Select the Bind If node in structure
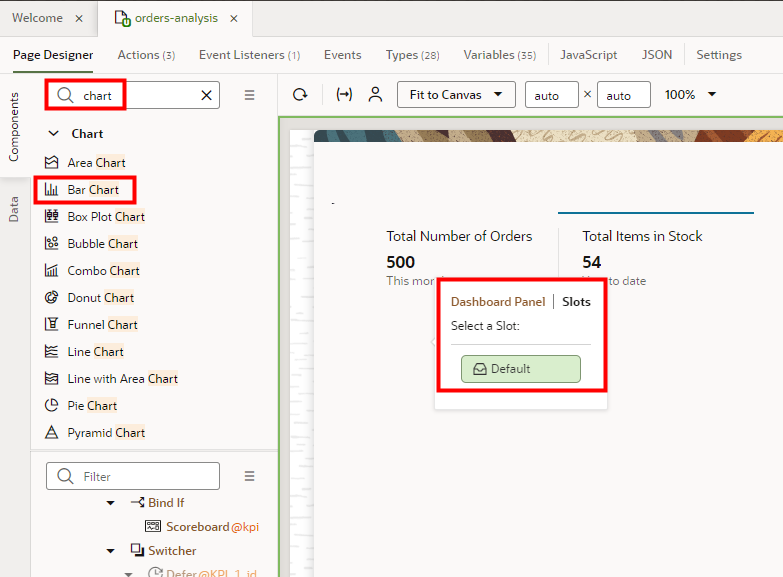 point(157,503)
